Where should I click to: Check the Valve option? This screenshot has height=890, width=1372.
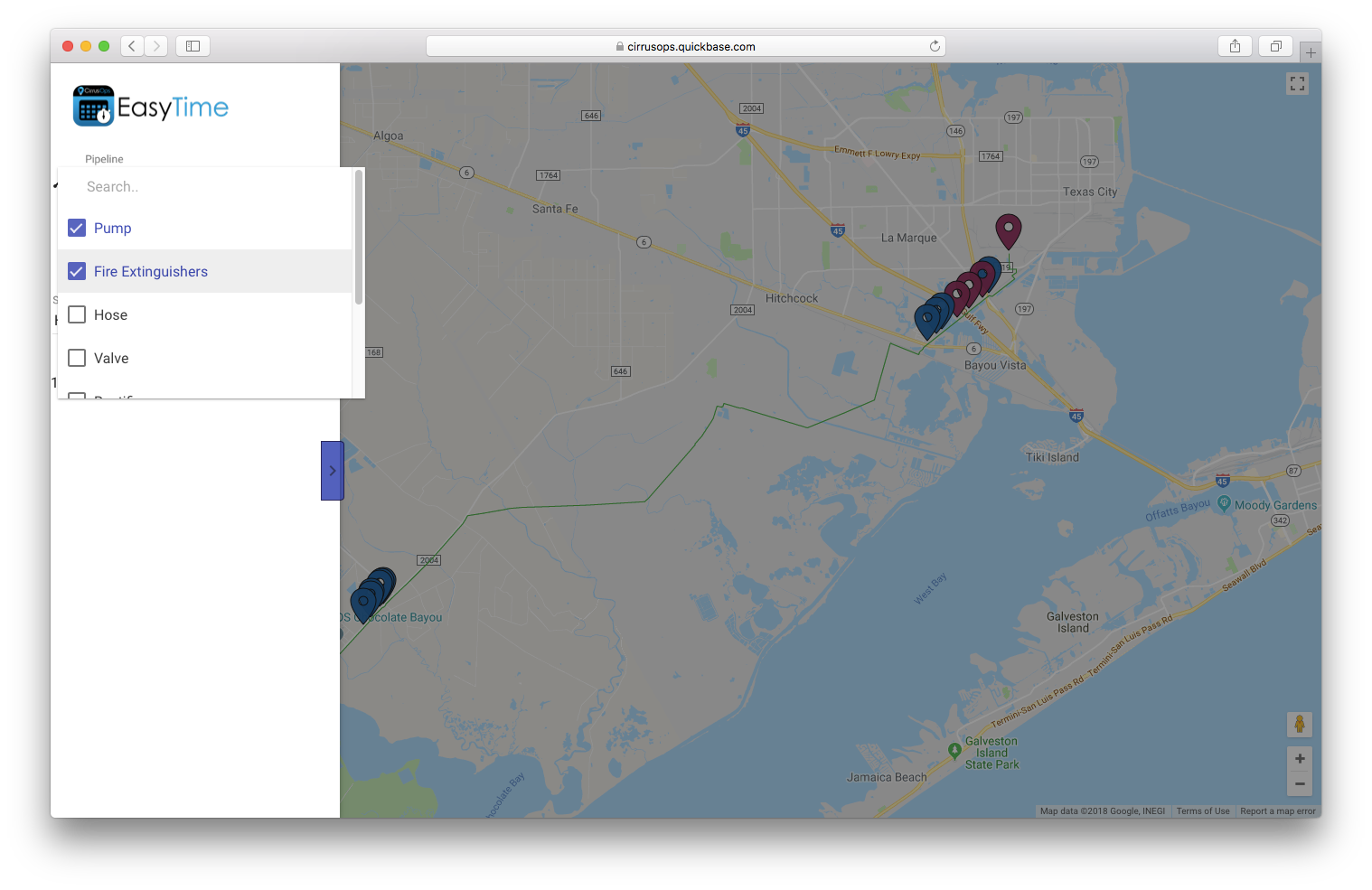click(76, 357)
